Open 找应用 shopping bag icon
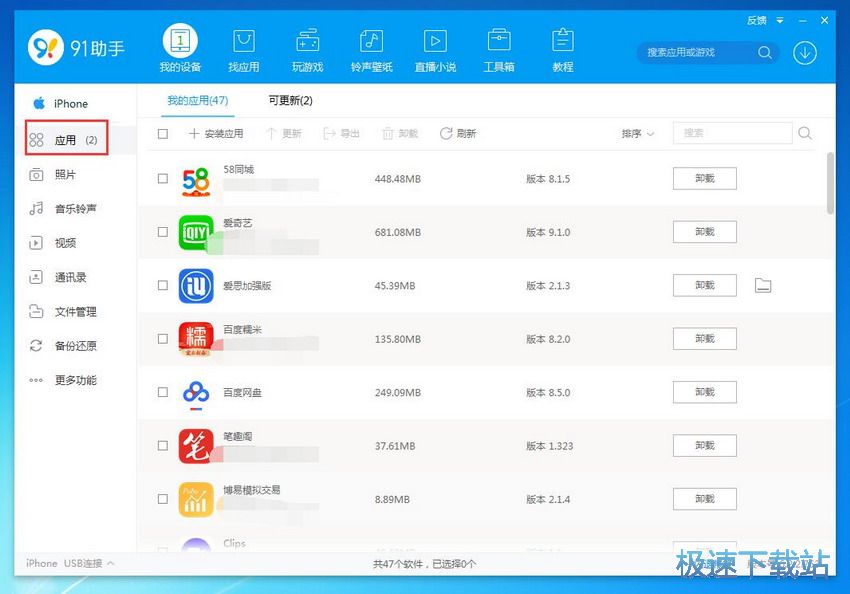 (244, 41)
